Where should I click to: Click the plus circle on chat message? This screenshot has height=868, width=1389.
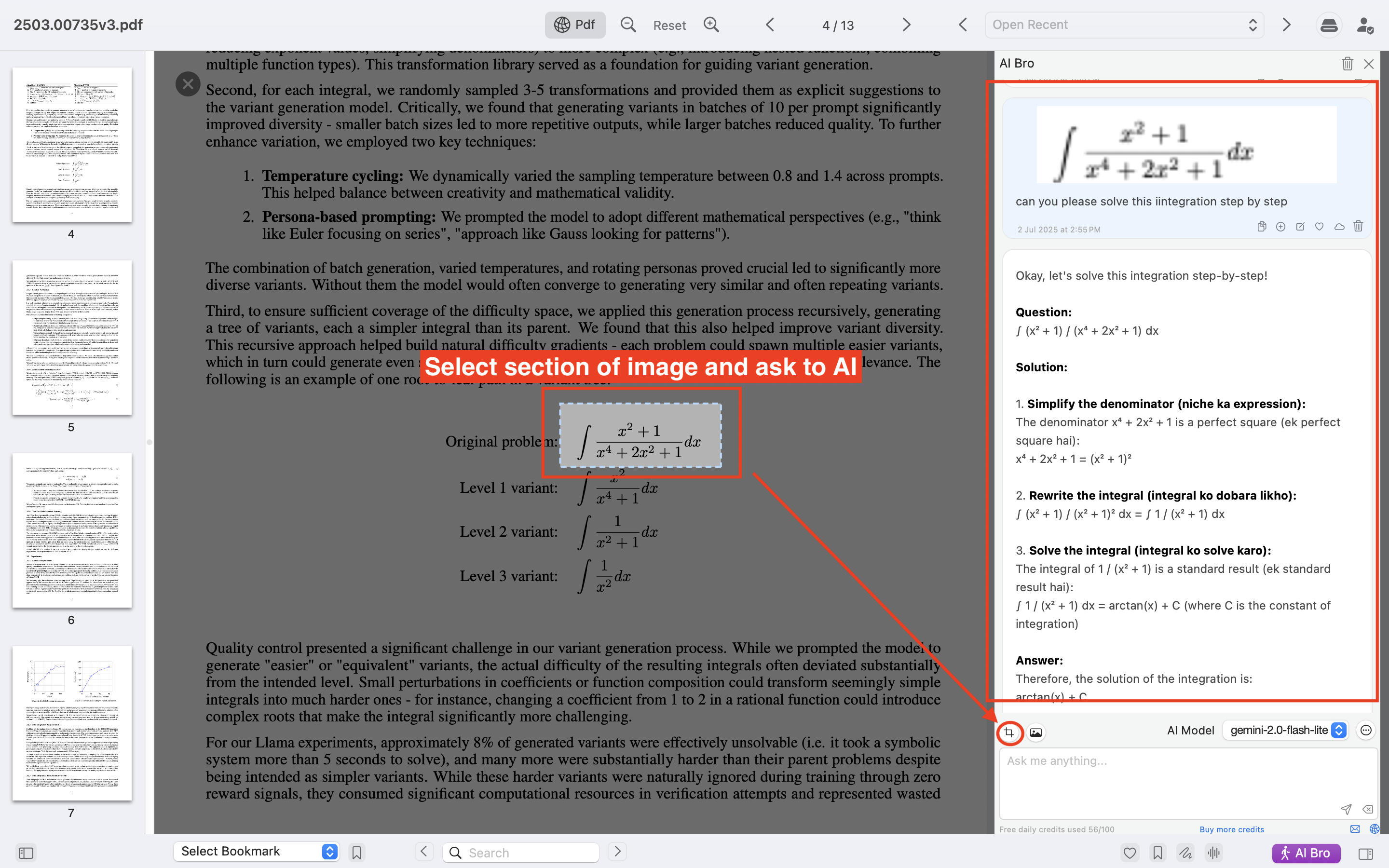pyautogui.click(x=1280, y=227)
